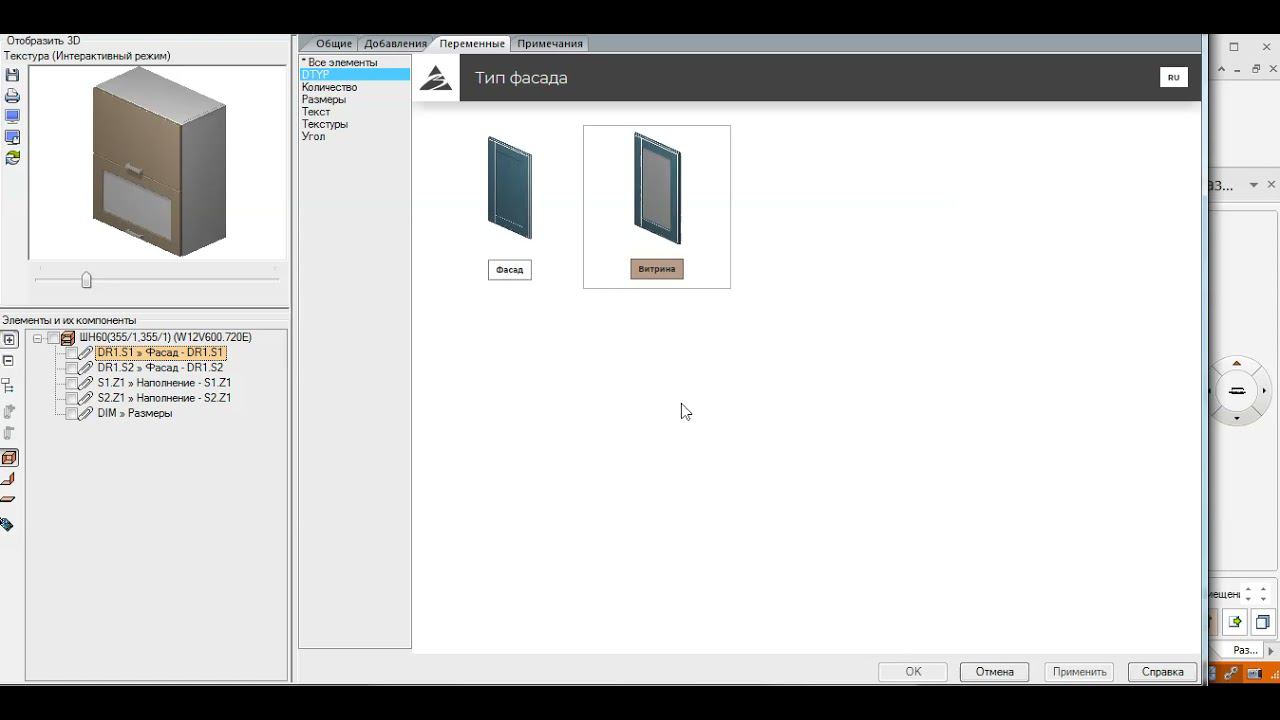Open the monitor display view icon
The width and height of the screenshot is (1280, 720).
(x=12, y=116)
